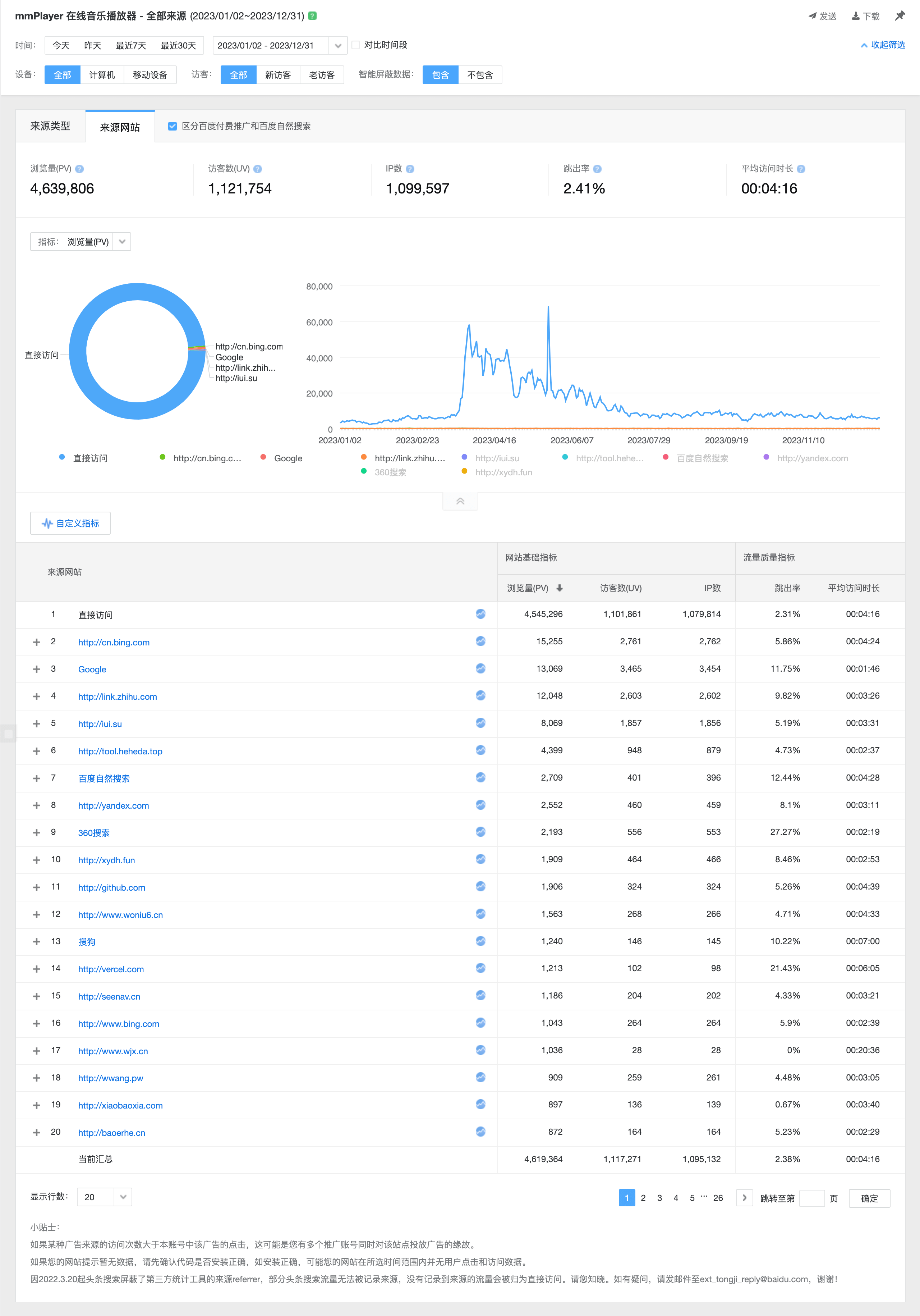Open the date range dropdown
The width and height of the screenshot is (920, 1316).
(x=337, y=45)
